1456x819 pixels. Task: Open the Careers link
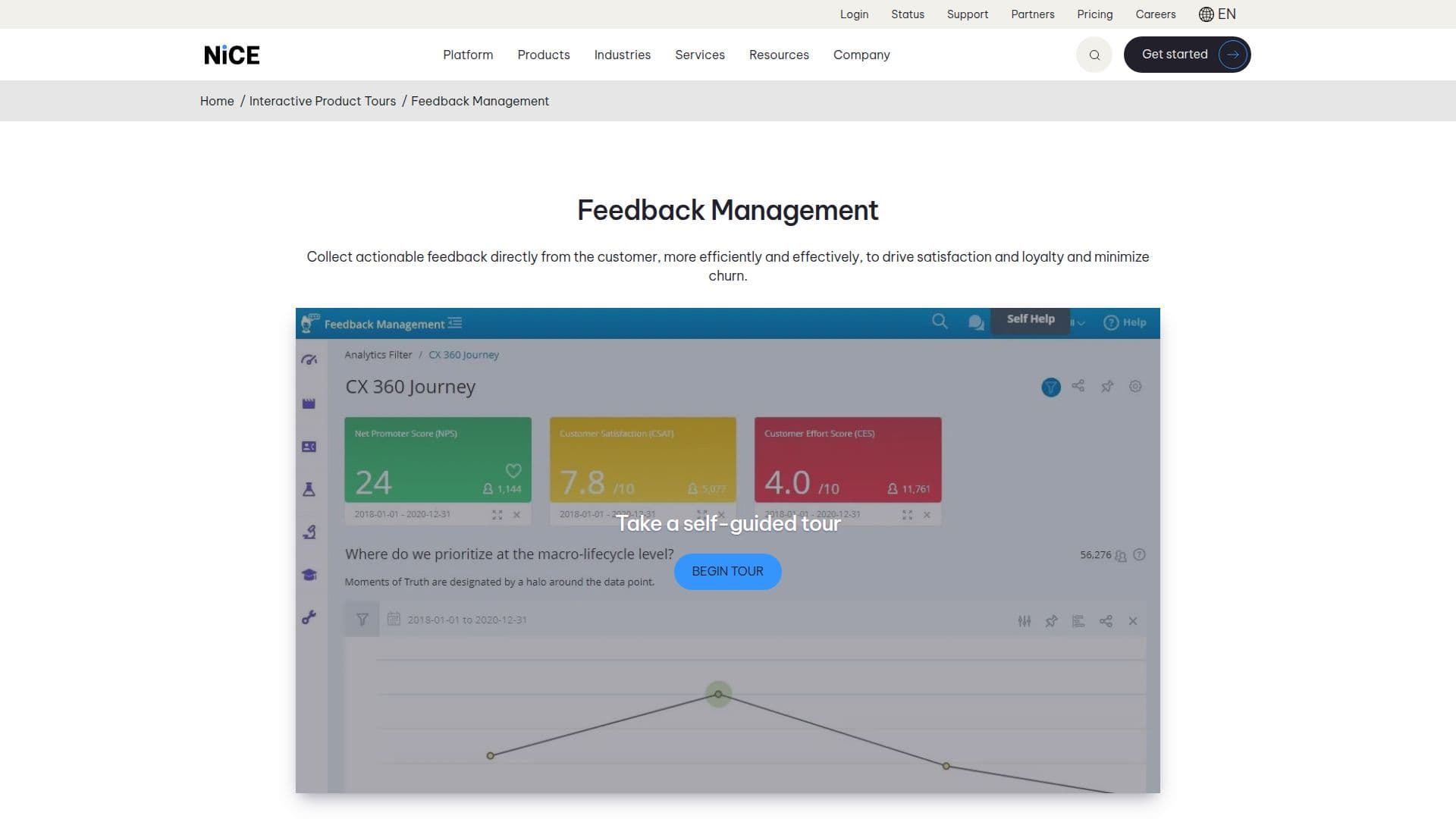pyautogui.click(x=1156, y=14)
